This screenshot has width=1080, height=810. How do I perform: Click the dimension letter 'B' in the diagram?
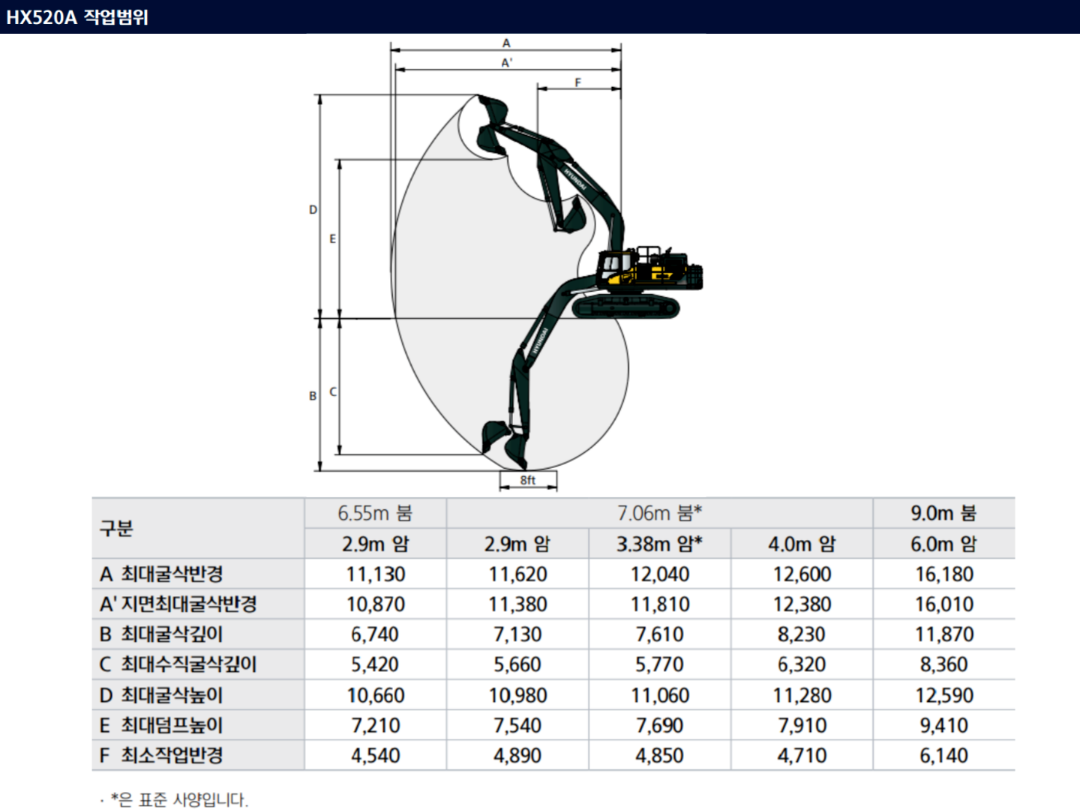click(x=313, y=396)
